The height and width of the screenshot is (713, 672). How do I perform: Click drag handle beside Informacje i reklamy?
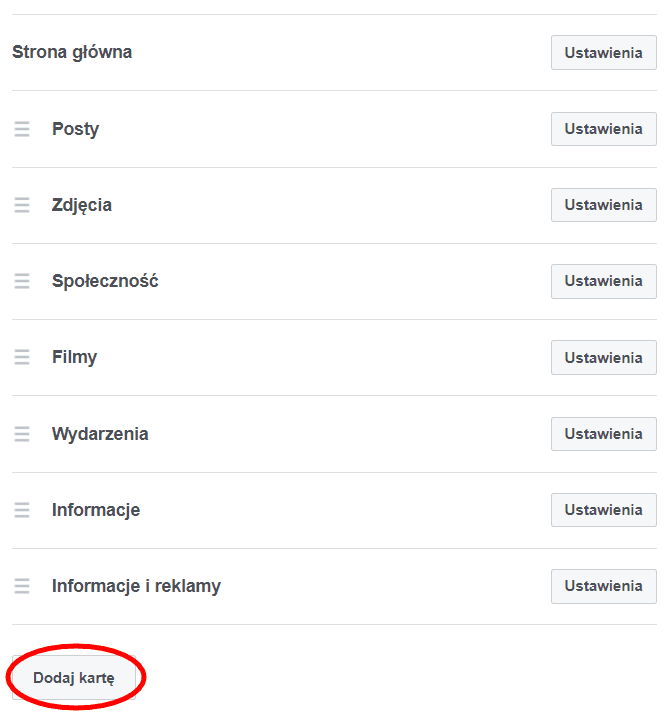pos(22,586)
